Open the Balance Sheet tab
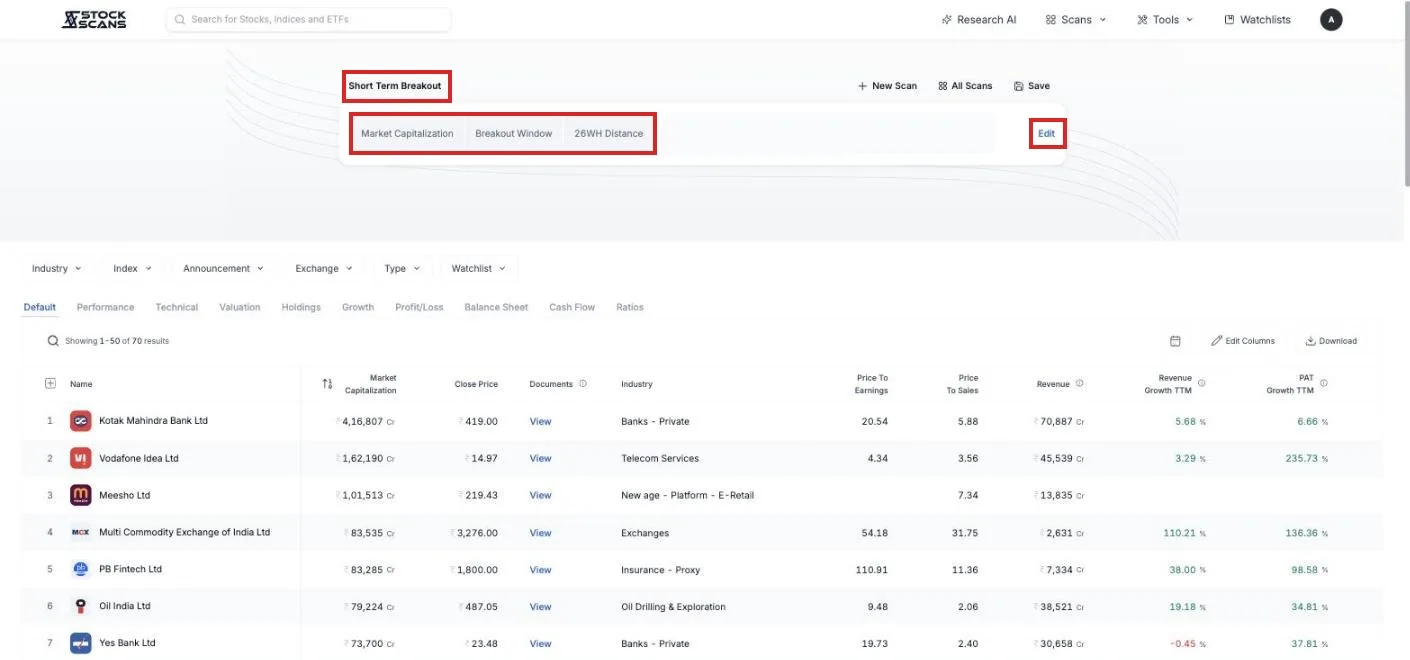The image size is (1410, 660). coord(496,307)
